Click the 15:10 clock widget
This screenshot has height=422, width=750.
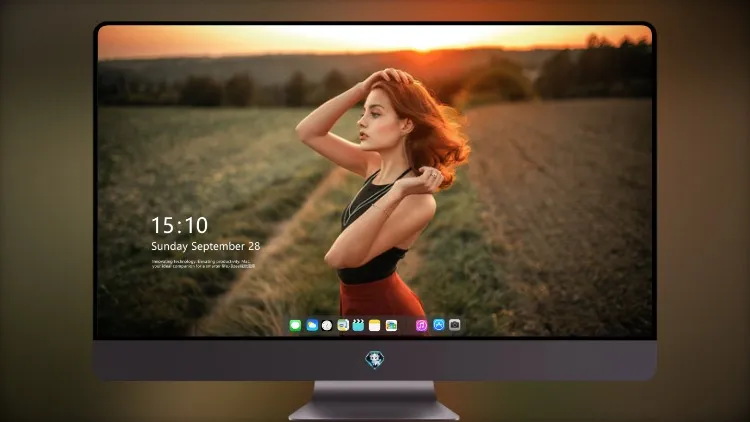coord(180,225)
